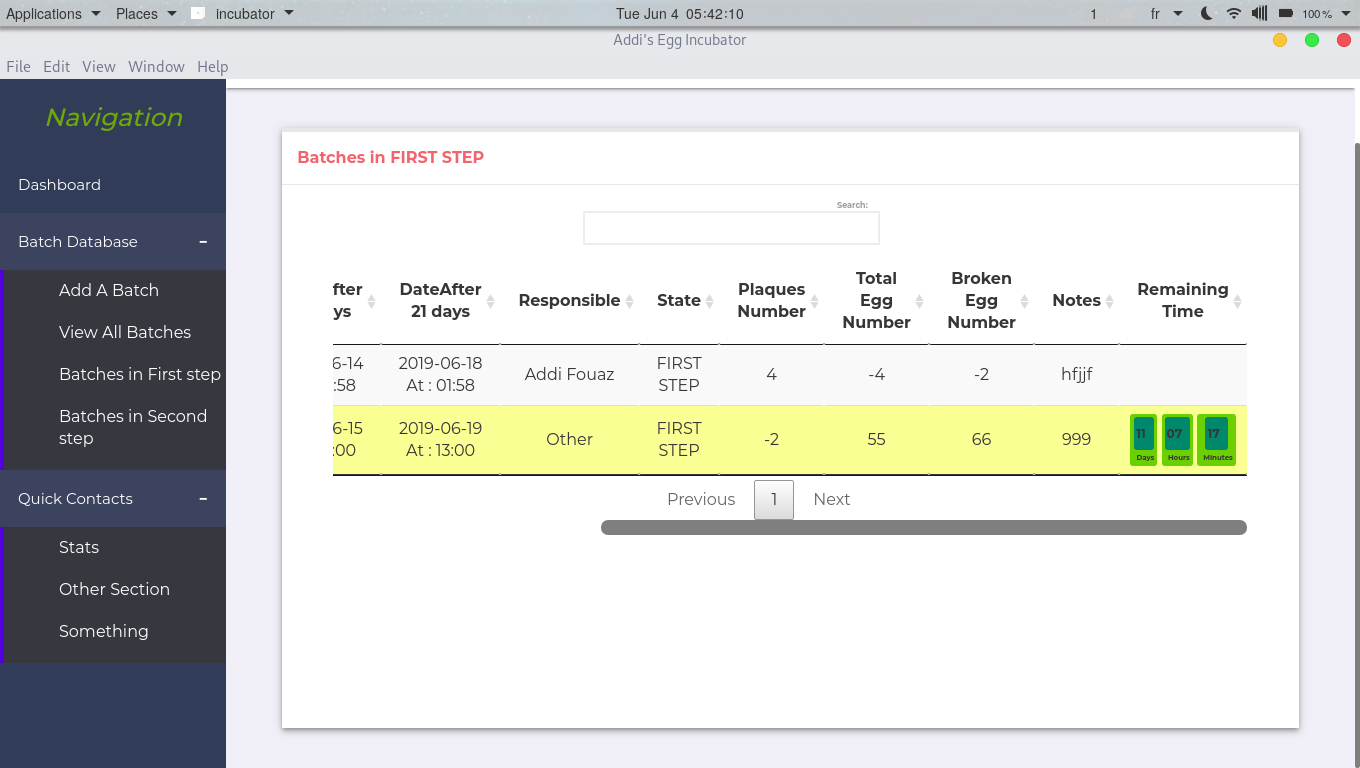Screen dimensions: 1360x768
Task: Click the Previous pagination button
Action: coord(701,499)
